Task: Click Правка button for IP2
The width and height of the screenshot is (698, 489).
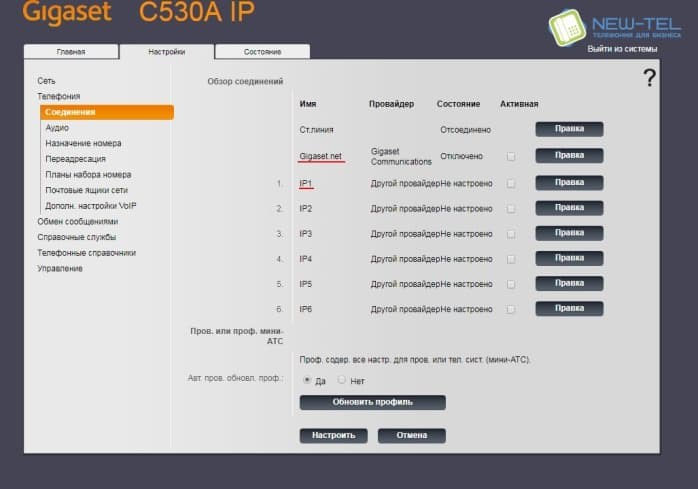Action: tap(569, 208)
